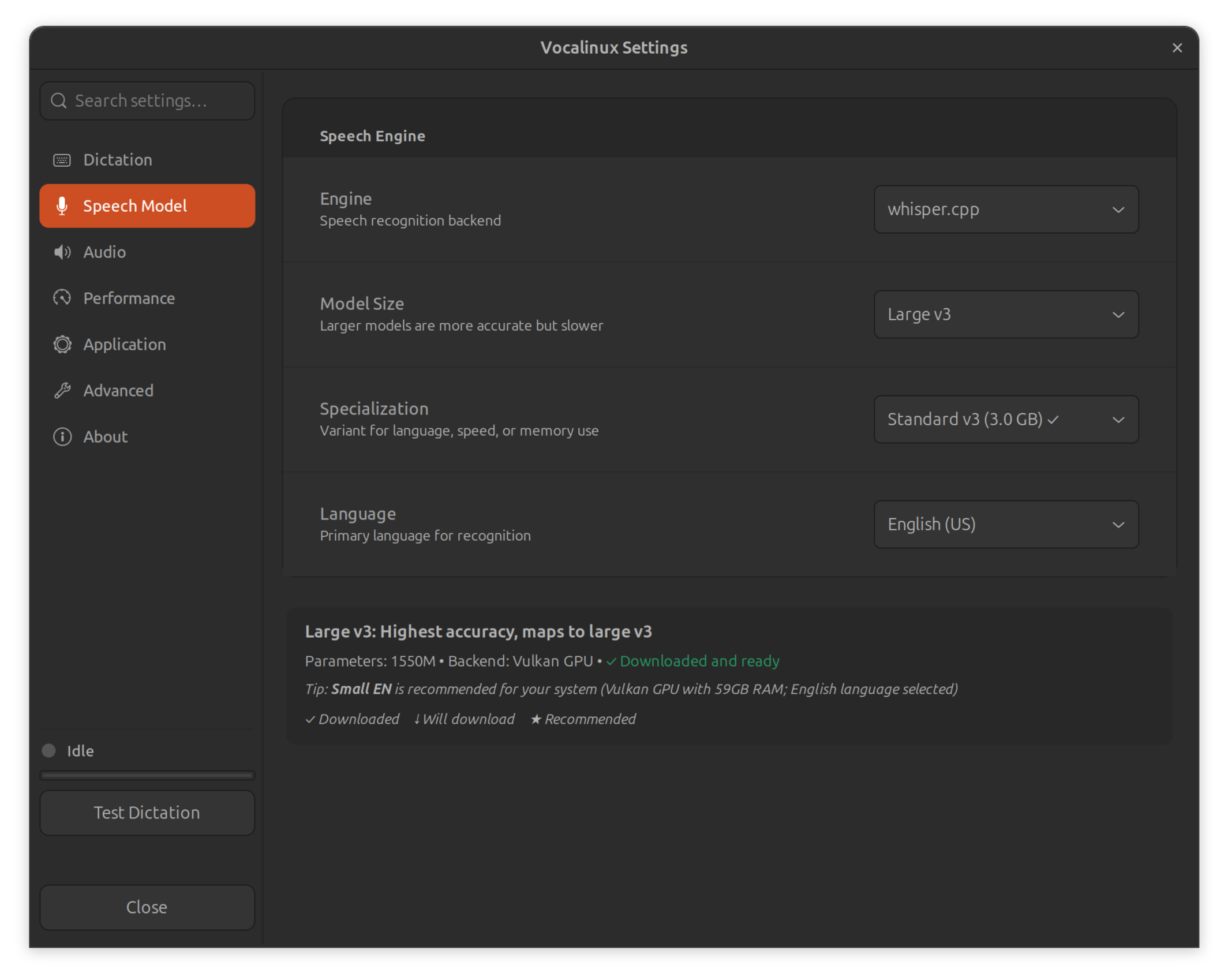The width and height of the screenshot is (1228, 980).
Task: Focus the Search settings field
Action: (x=147, y=101)
